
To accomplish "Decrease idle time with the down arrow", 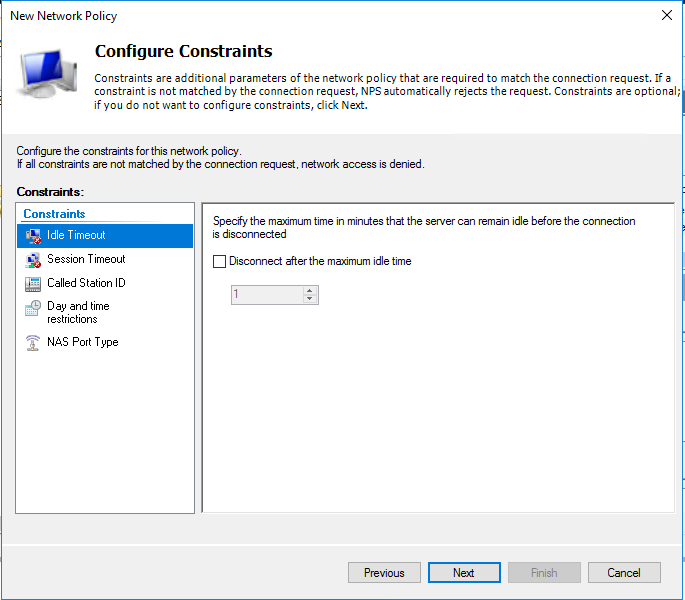I will (x=309, y=299).
